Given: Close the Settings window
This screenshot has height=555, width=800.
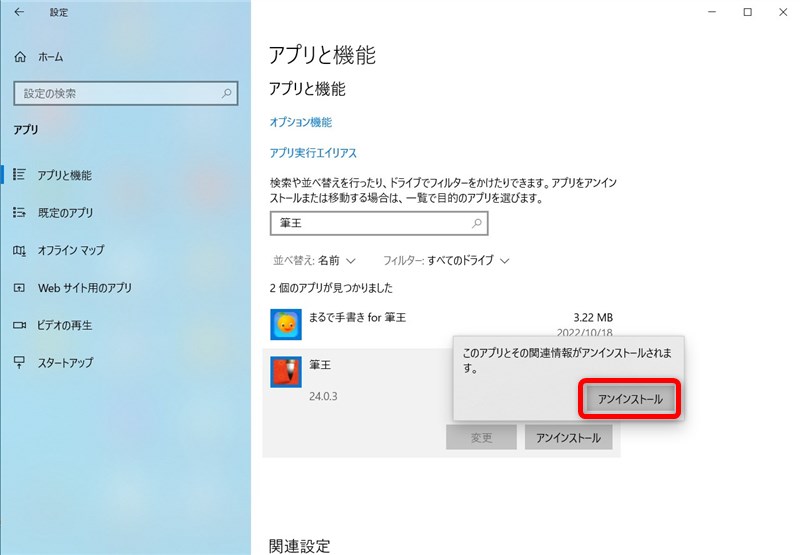Looking at the screenshot, I should (783, 12).
